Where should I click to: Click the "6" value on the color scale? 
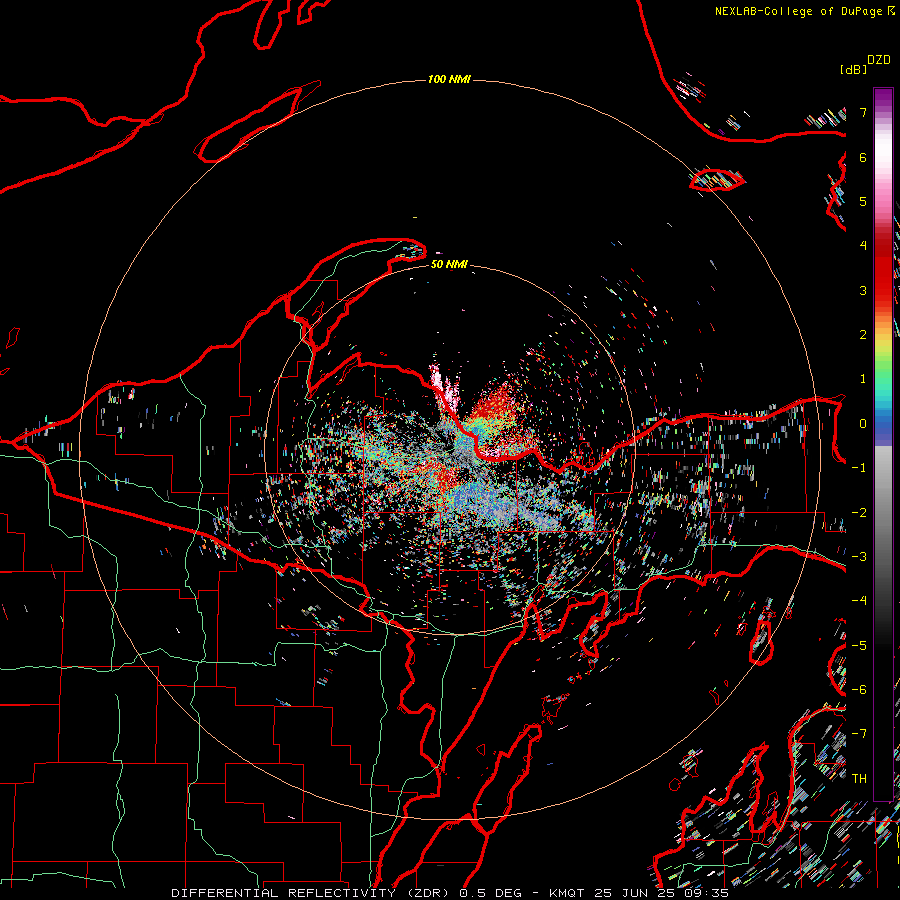[x=863, y=157]
